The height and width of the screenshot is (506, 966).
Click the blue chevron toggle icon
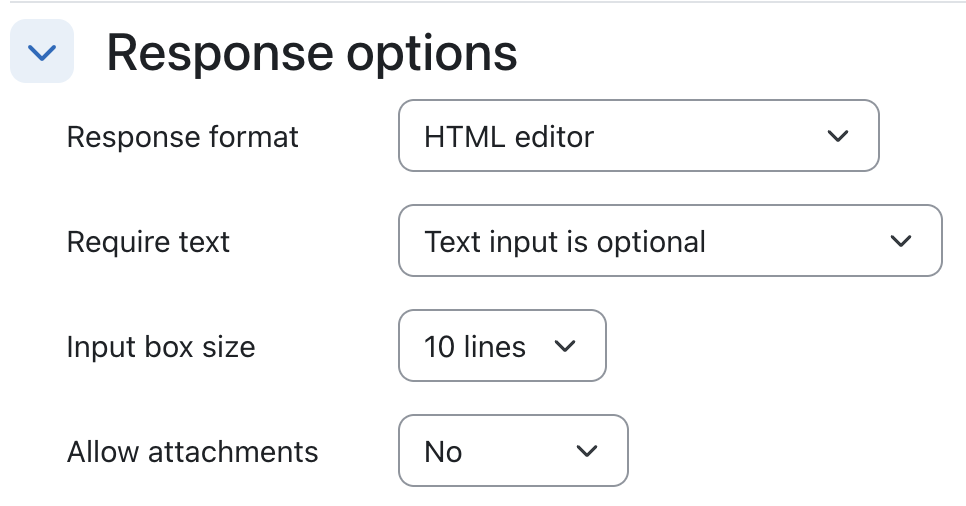click(x=42, y=52)
